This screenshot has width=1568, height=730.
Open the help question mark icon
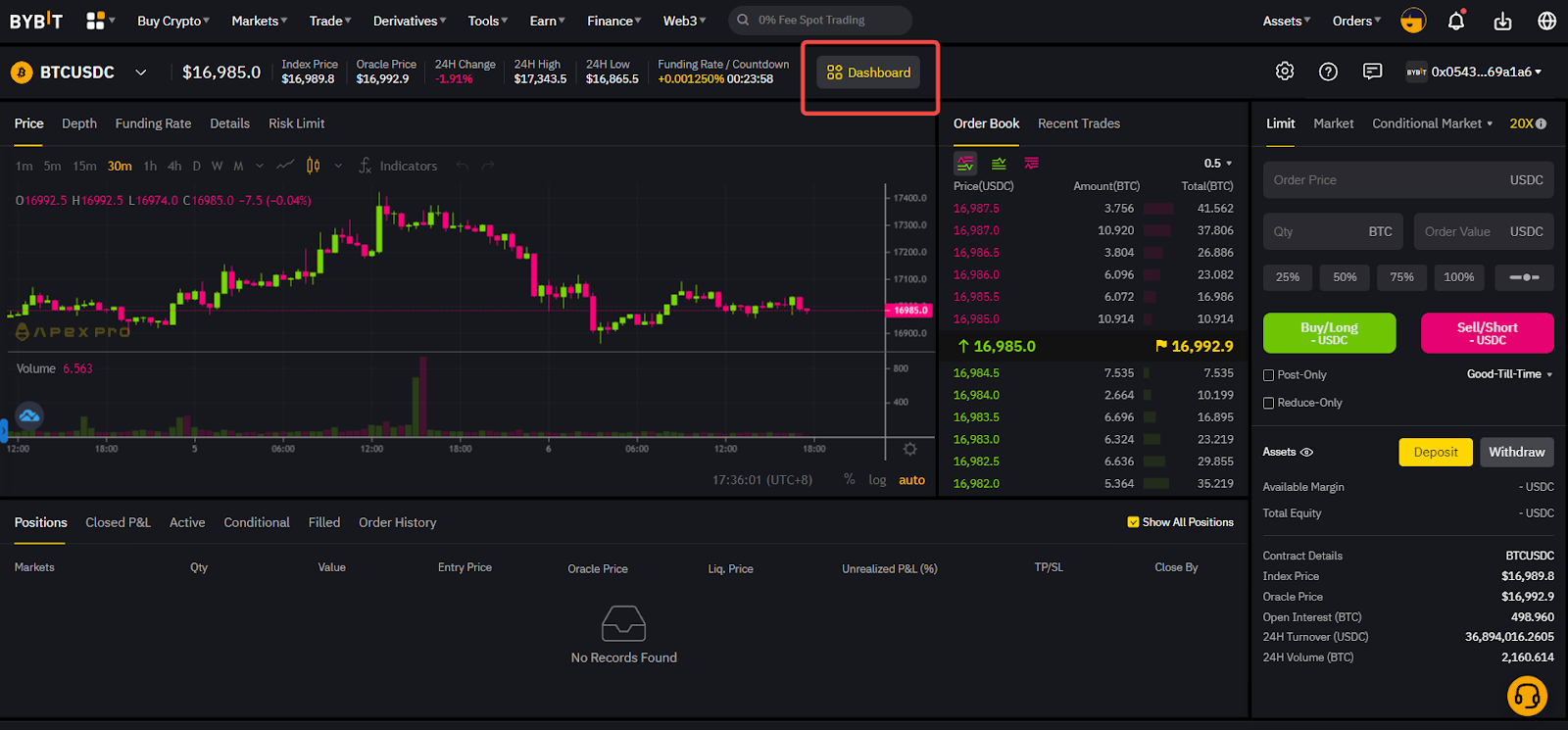pos(1328,72)
